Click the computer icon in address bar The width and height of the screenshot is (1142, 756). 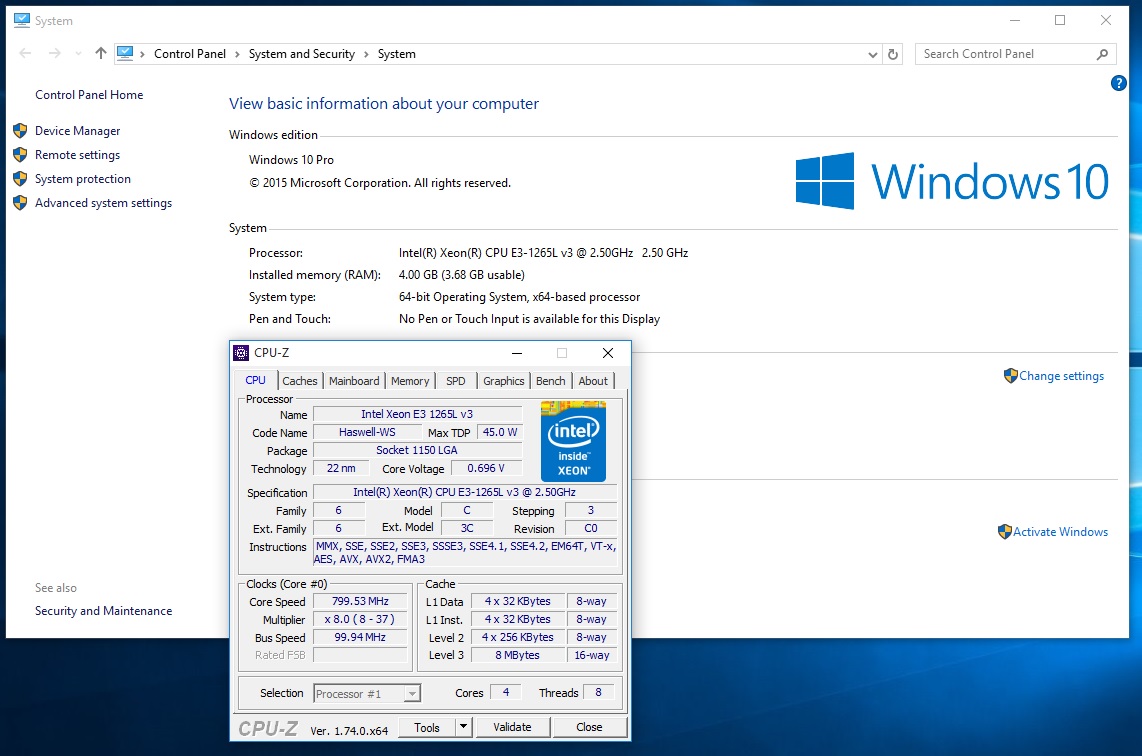(x=125, y=53)
